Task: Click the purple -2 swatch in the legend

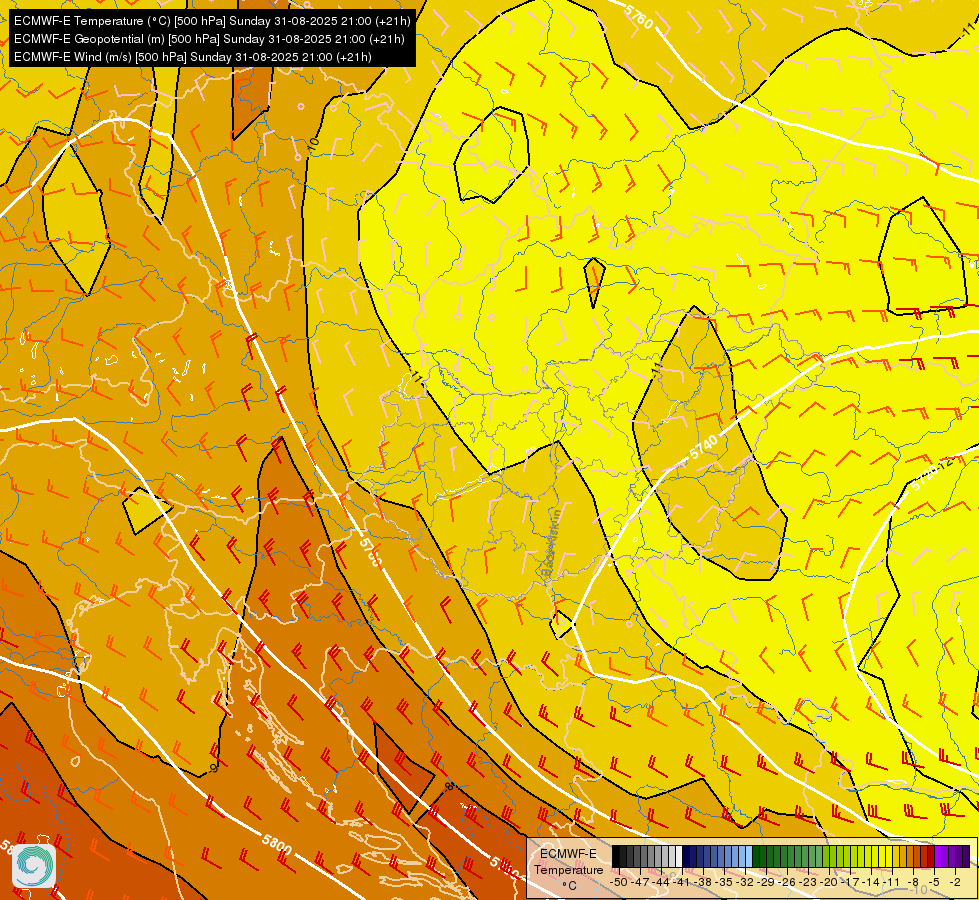Action: coord(953,856)
